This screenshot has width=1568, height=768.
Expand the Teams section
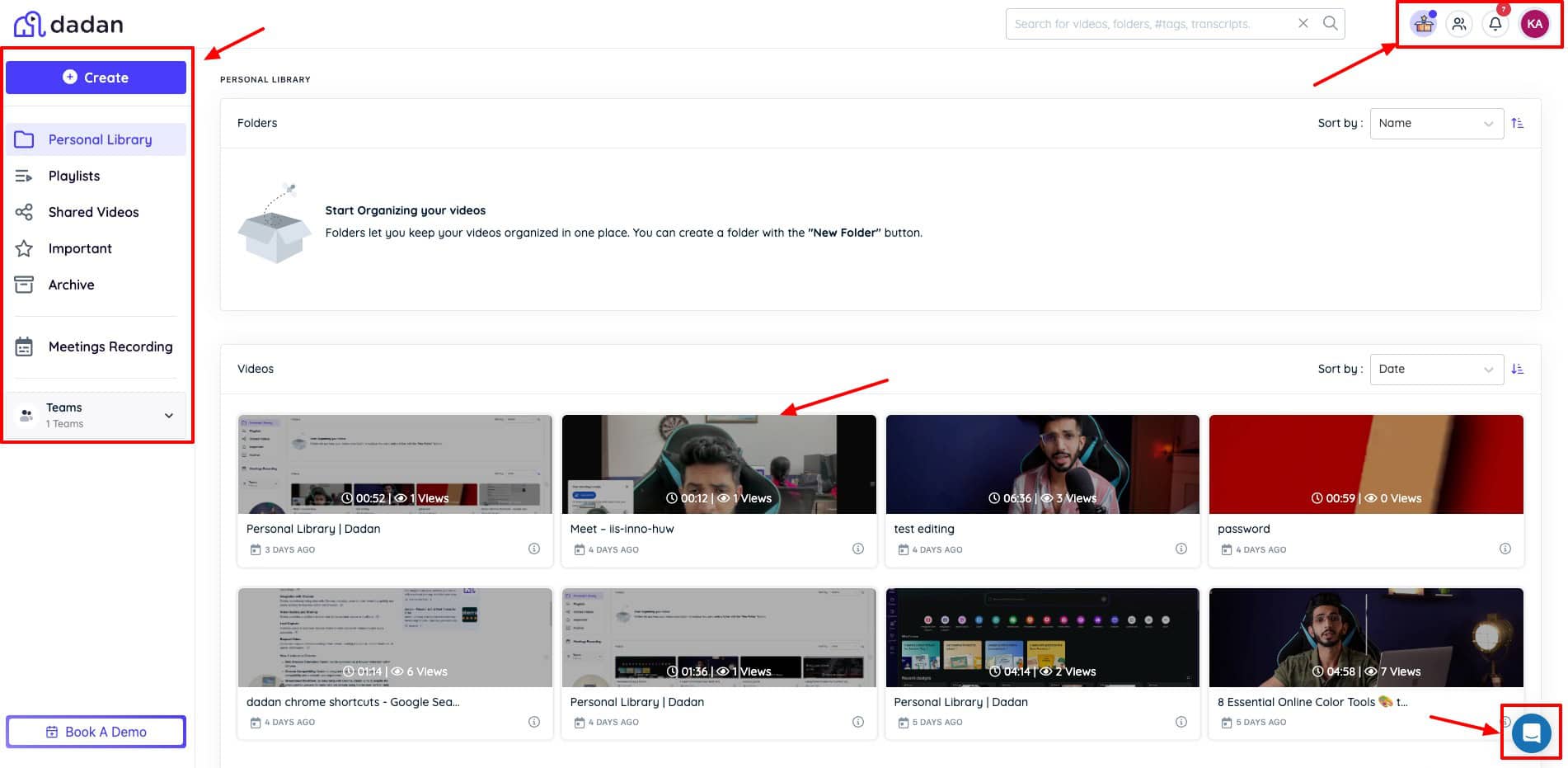point(168,415)
